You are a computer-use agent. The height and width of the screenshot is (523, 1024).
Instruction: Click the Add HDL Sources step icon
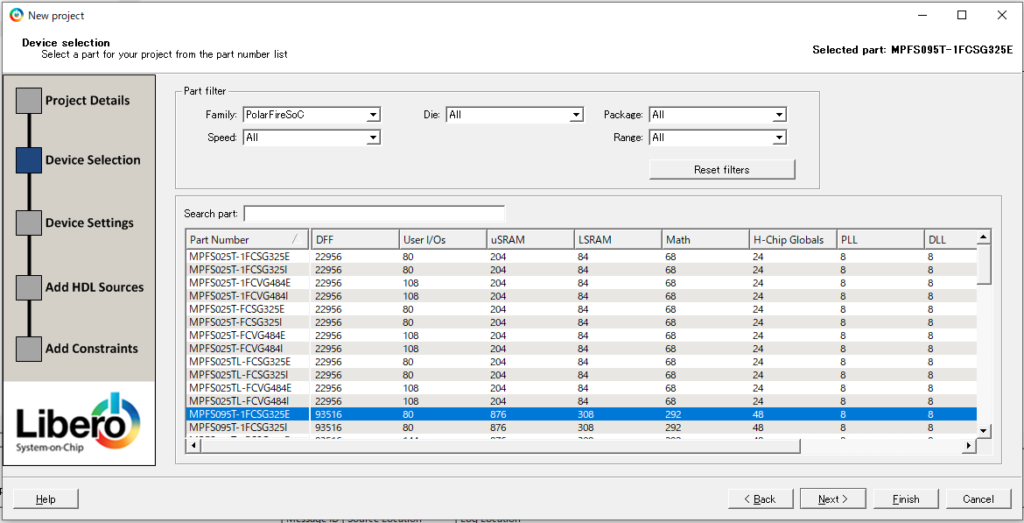(x=29, y=287)
